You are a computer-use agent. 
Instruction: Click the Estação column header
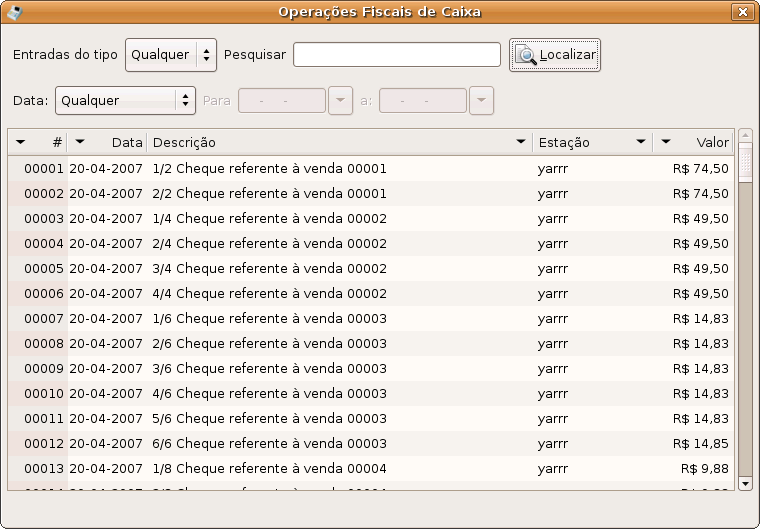(590, 143)
